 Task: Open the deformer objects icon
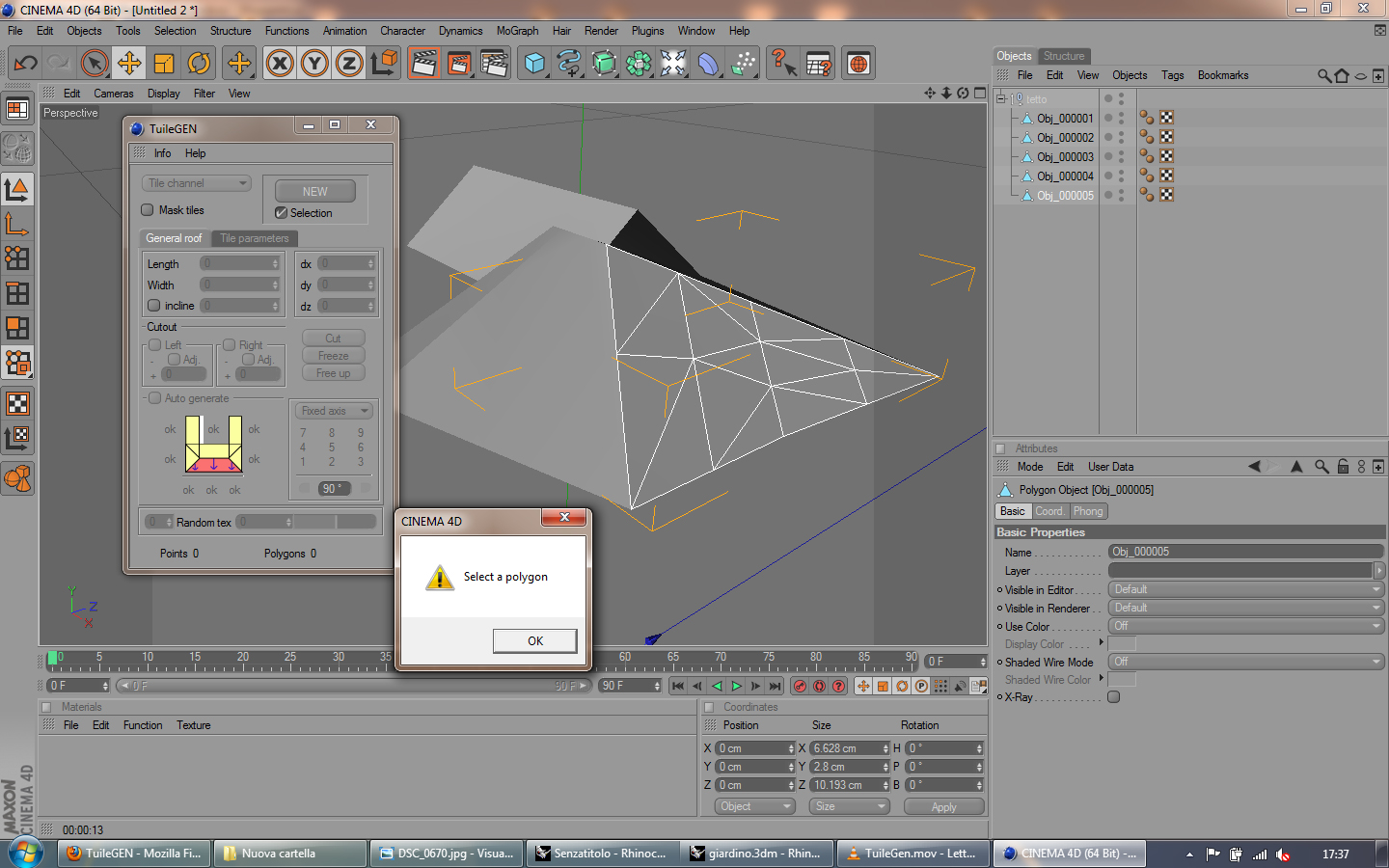708,64
